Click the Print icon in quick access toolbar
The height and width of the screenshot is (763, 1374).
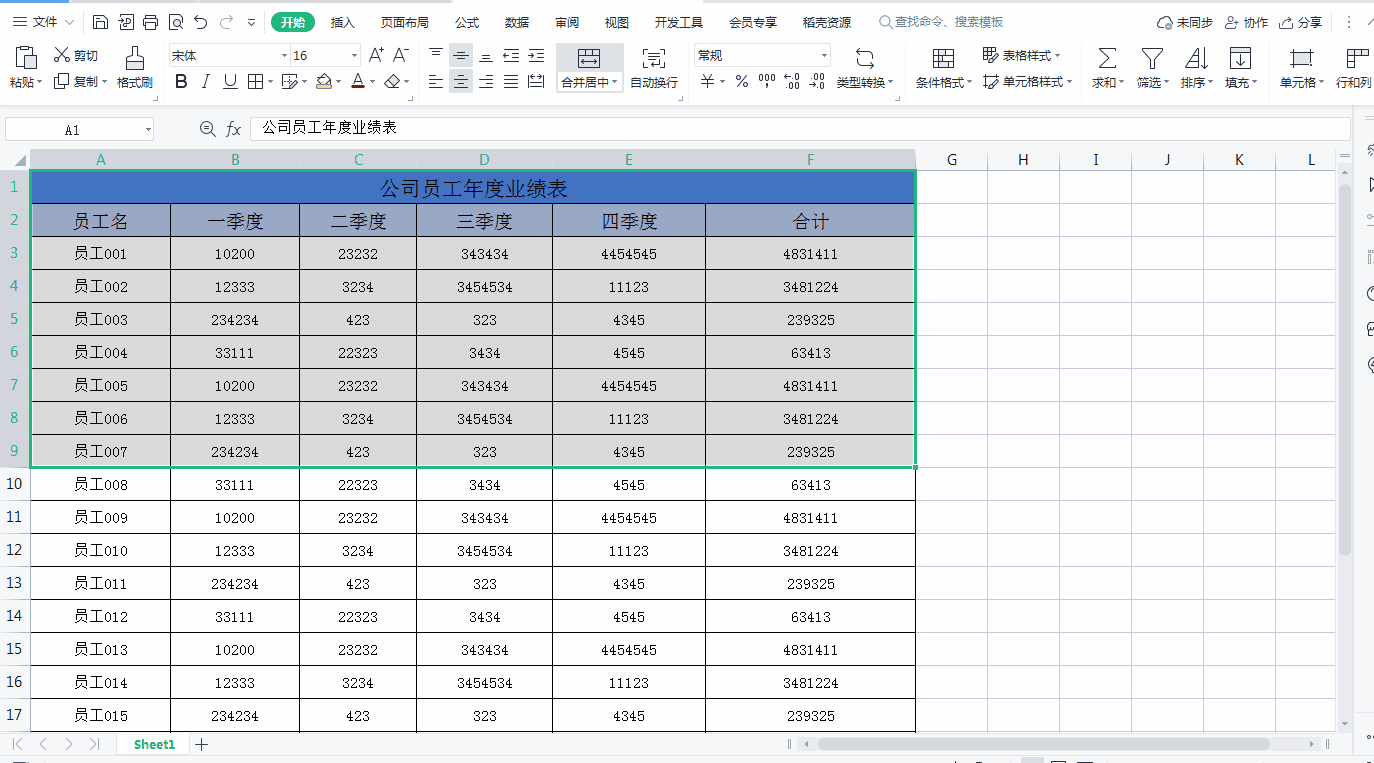150,22
